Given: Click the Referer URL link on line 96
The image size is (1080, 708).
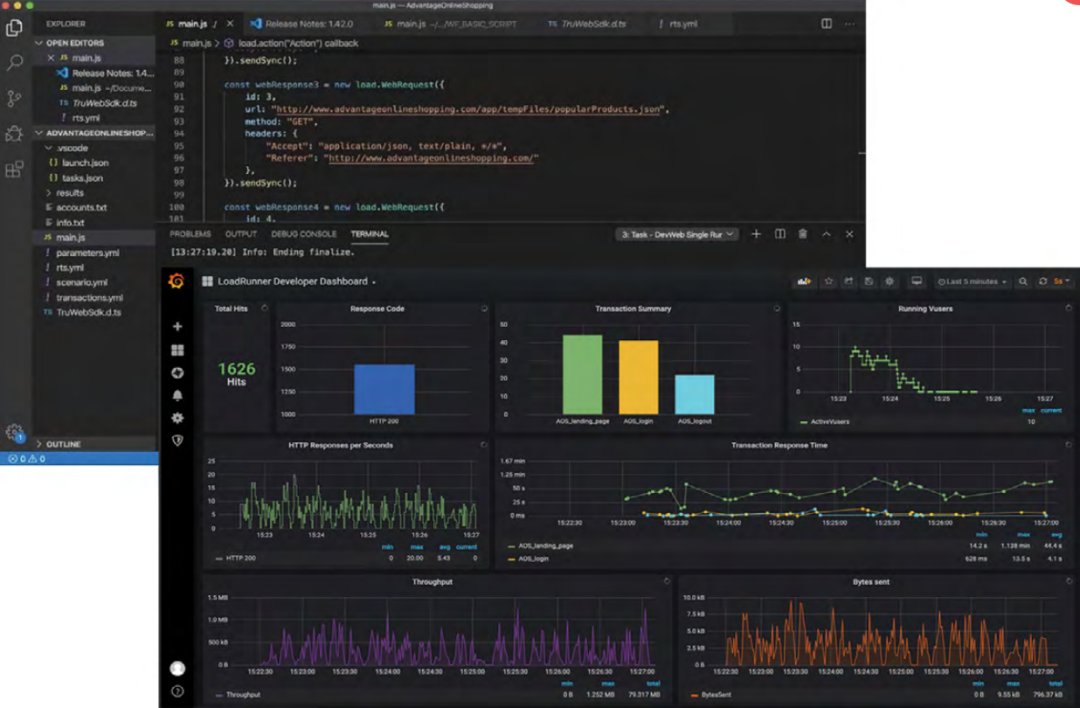Looking at the screenshot, I should coord(430,158).
